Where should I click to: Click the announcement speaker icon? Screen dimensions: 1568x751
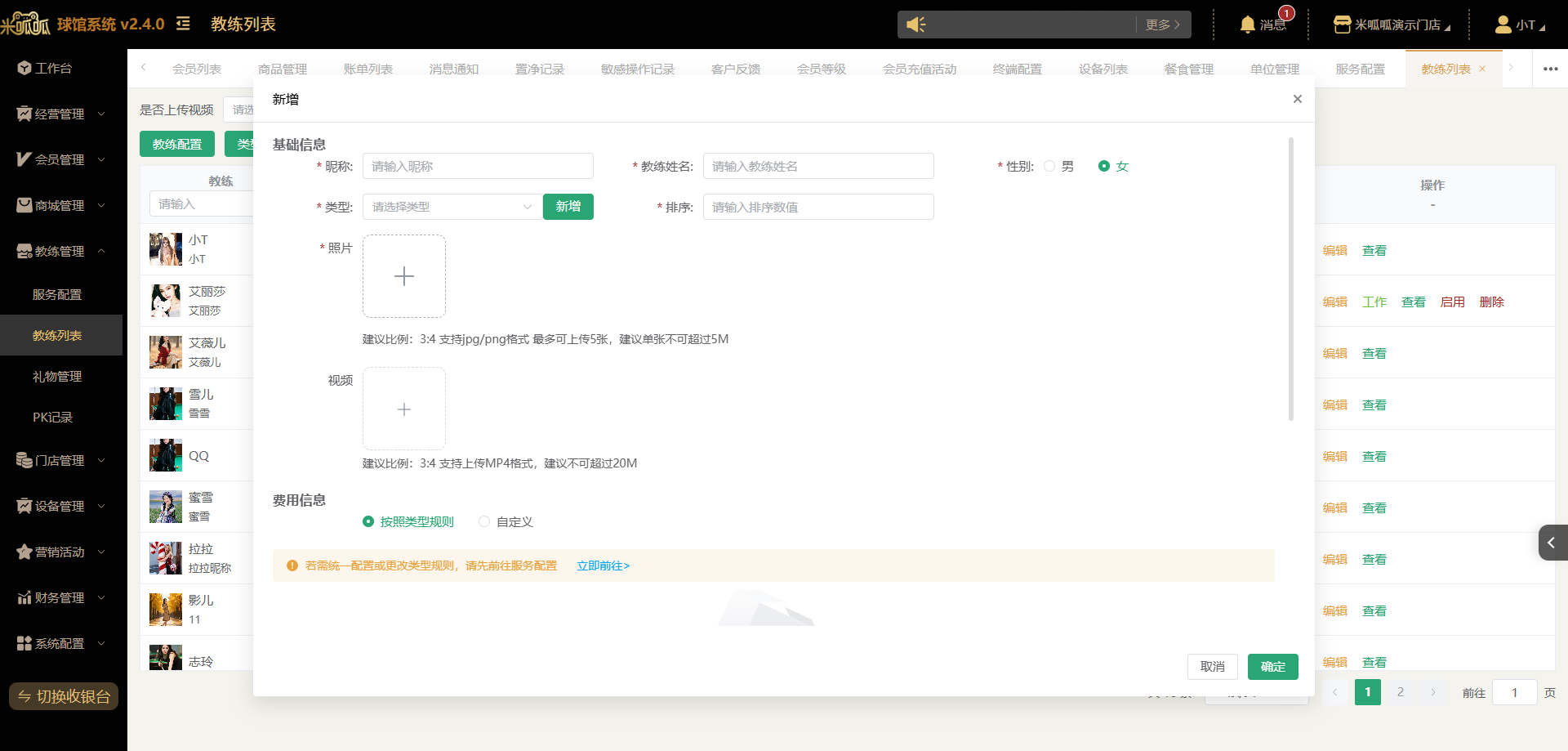tap(916, 25)
